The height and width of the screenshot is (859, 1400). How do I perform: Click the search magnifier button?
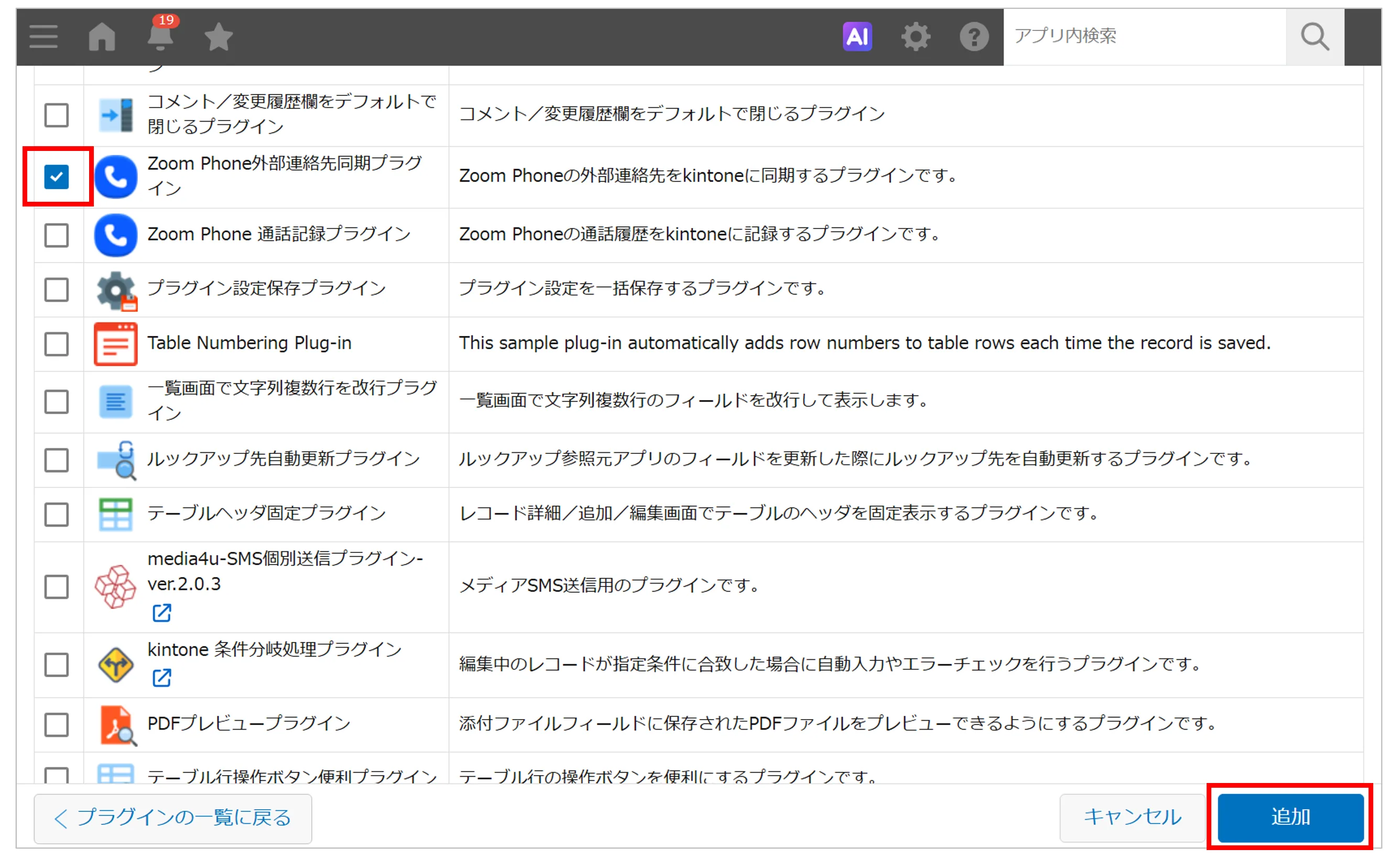1315,37
